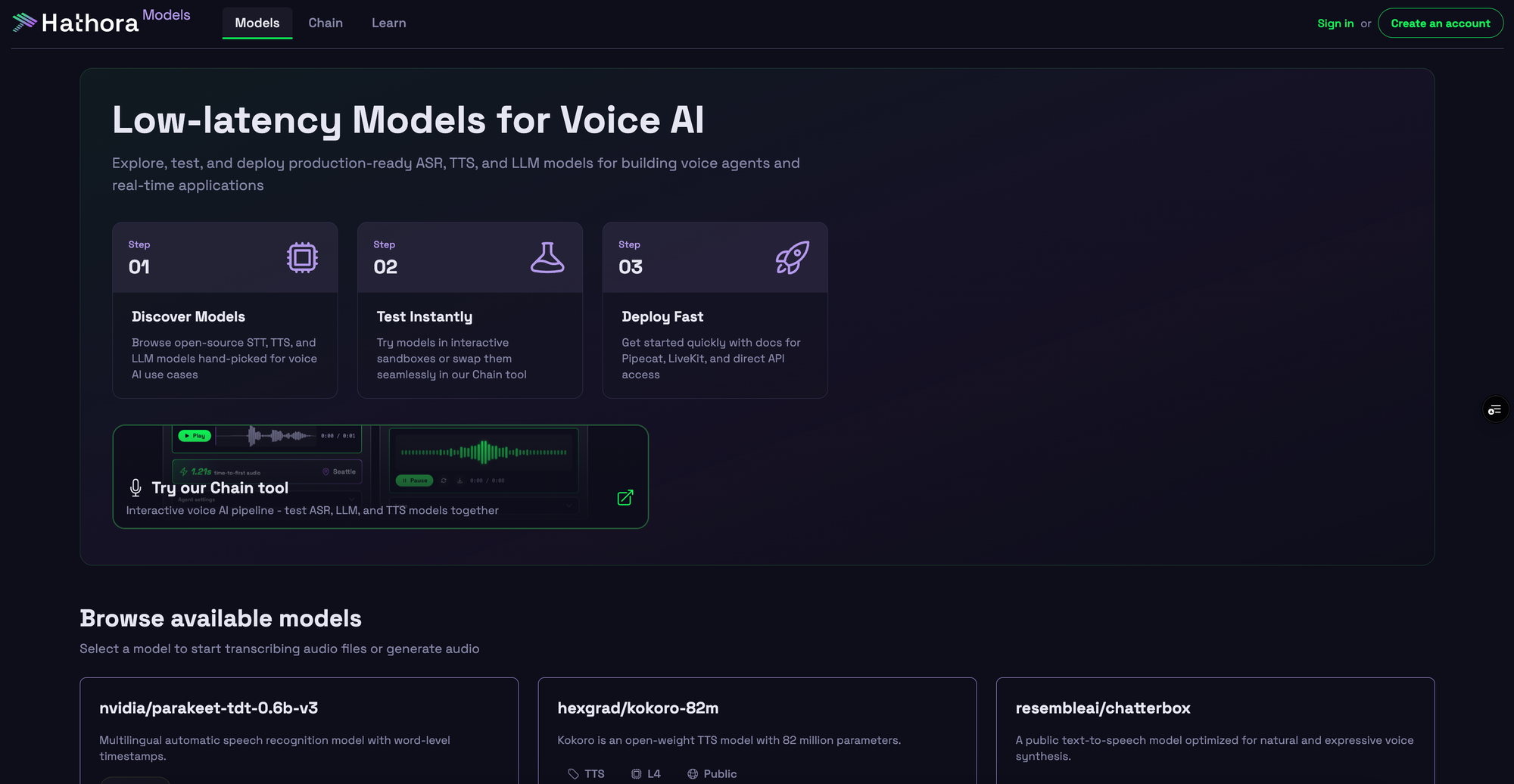Click the Step 03 label
Screen dimensions: 1514x784
(x=631, y=257)
